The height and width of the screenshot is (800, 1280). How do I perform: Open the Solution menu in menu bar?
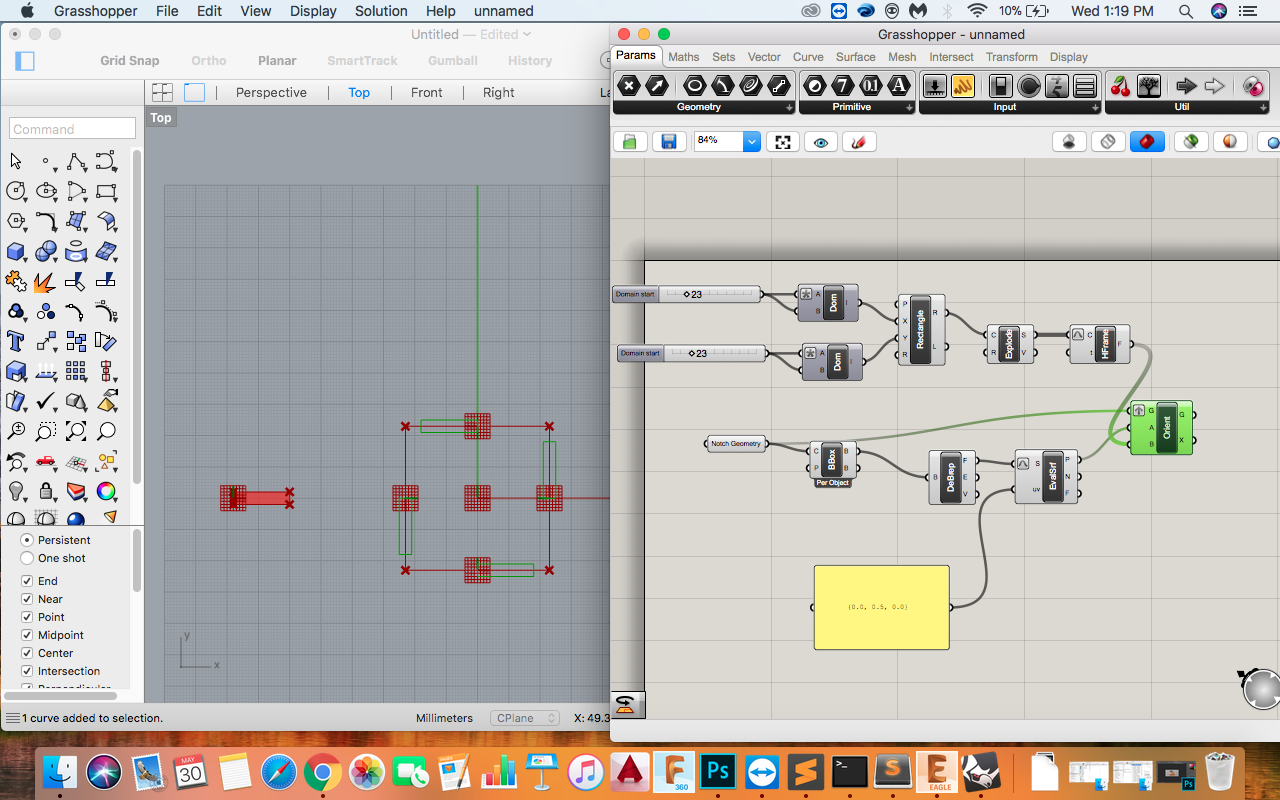[381, 11]
